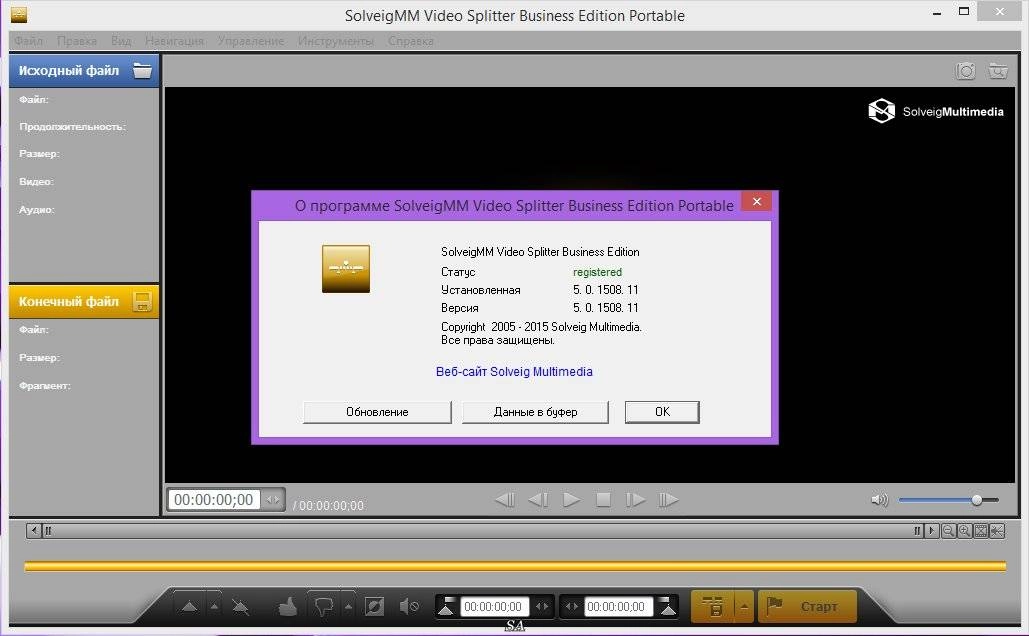Zoom in the timeline
Image resolution: width=1029 pixels, height=636 pixels.
[964, 531]
